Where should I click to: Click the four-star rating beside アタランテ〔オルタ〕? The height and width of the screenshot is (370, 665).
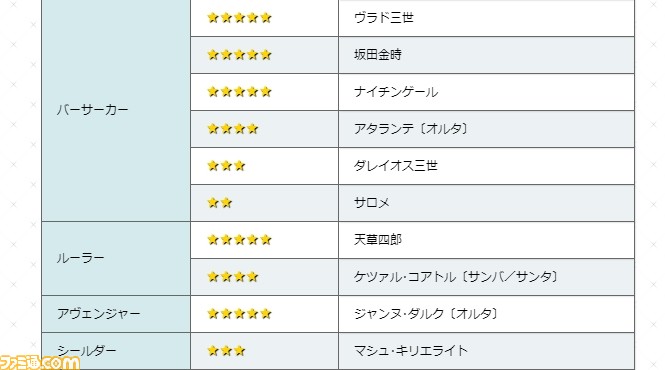[x=233, y=129]
